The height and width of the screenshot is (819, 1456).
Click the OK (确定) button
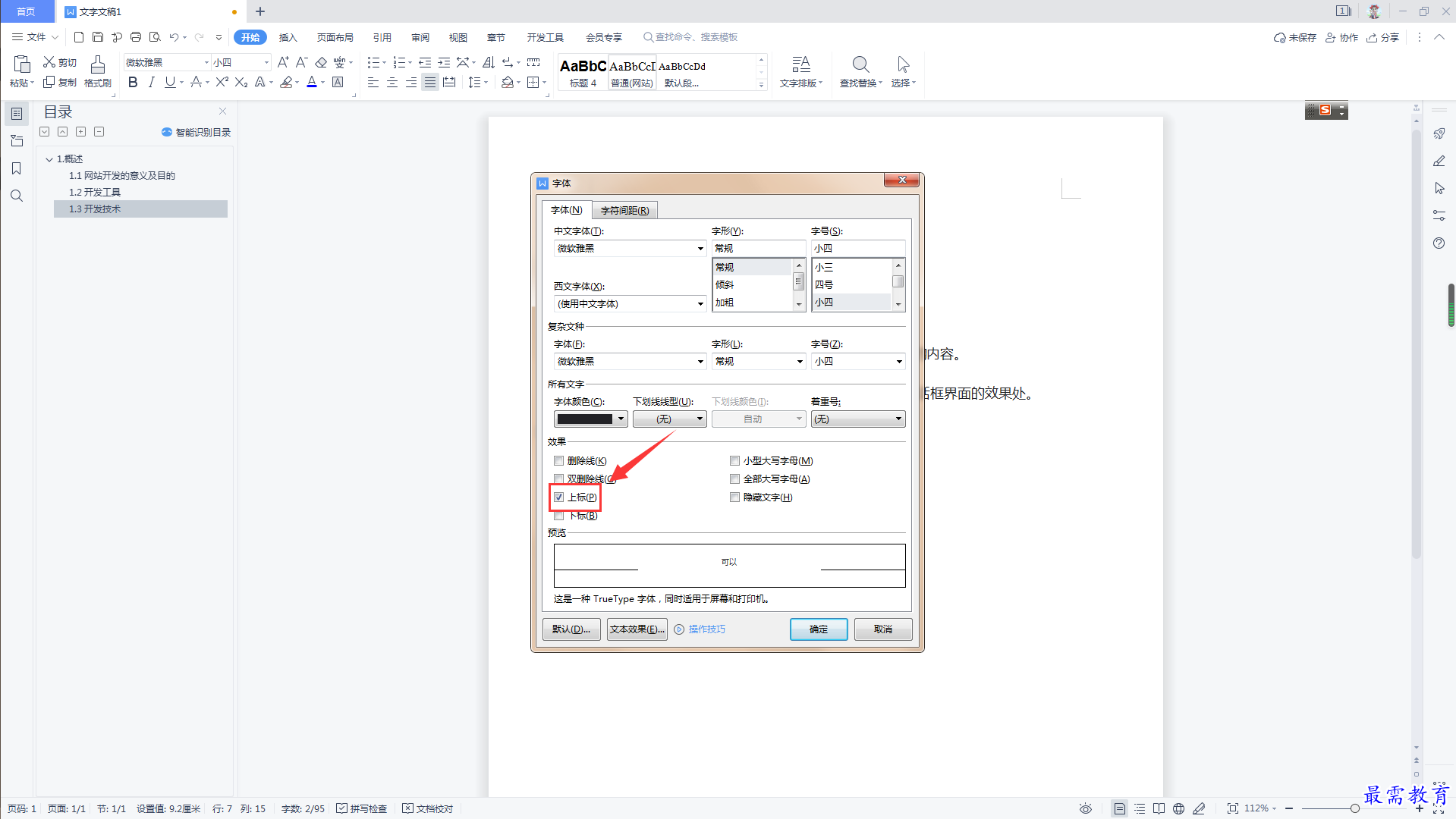819,629
